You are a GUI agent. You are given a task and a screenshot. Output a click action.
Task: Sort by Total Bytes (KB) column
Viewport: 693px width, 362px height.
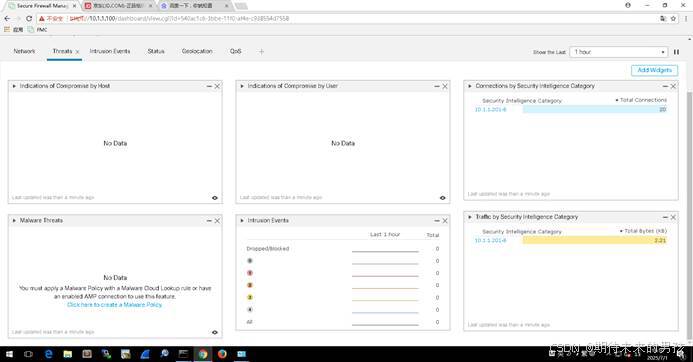[x=644, y=231]
